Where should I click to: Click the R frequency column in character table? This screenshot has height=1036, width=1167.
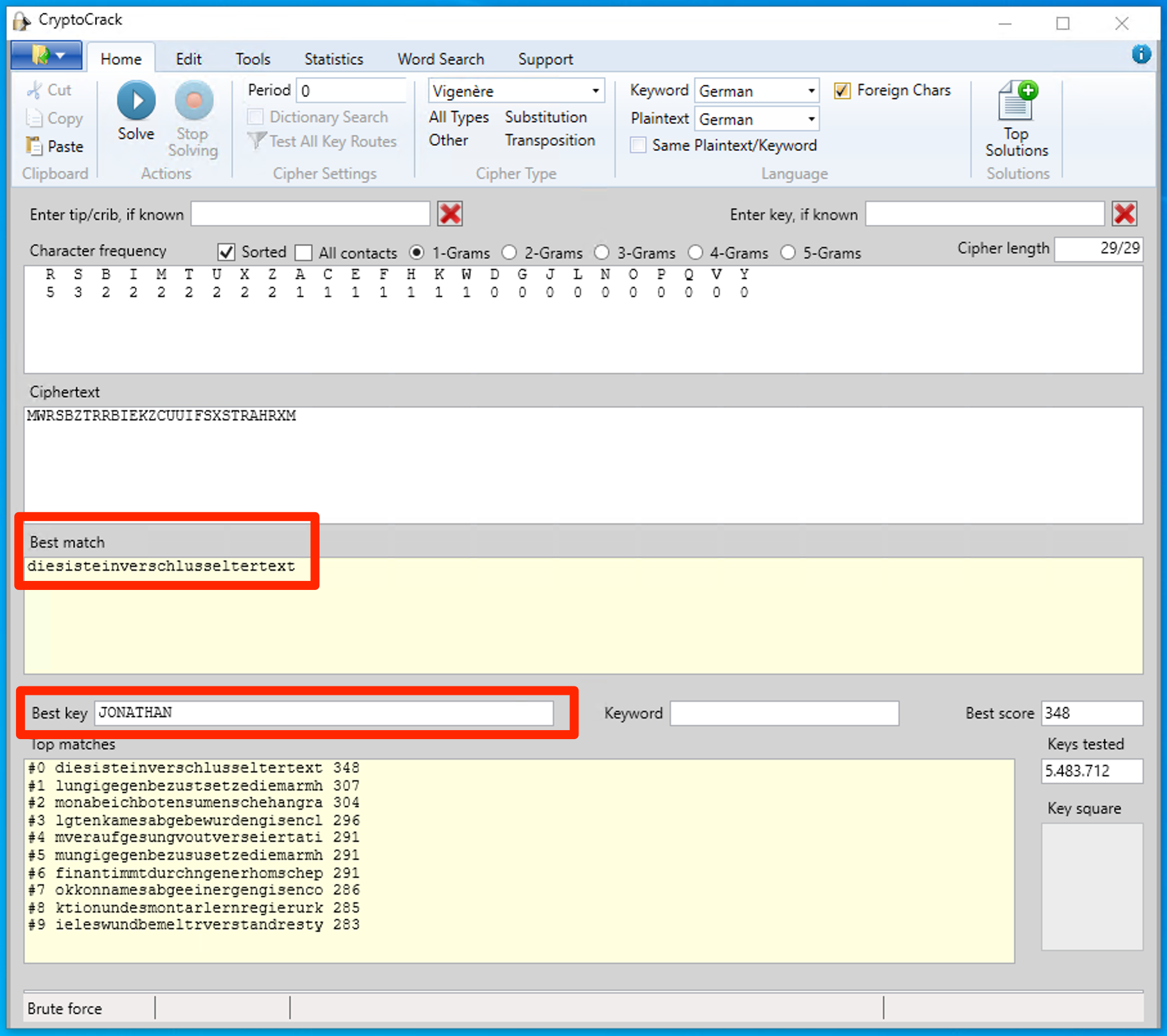point(50,283)
